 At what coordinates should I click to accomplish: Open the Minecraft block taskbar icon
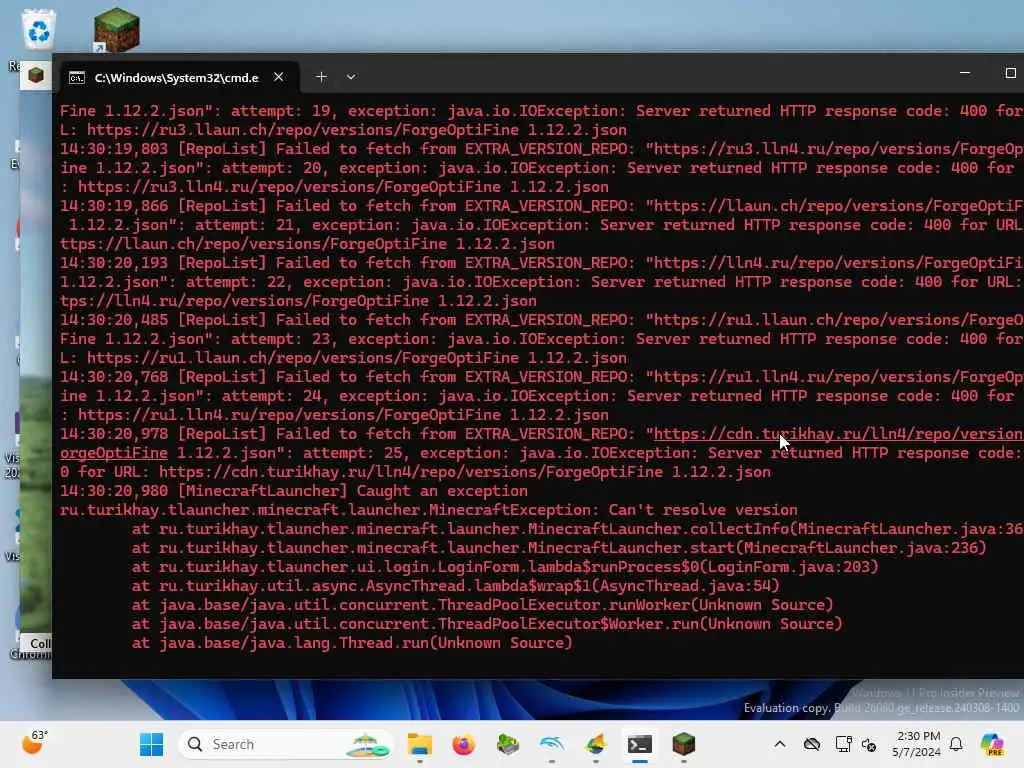(684, 744)
